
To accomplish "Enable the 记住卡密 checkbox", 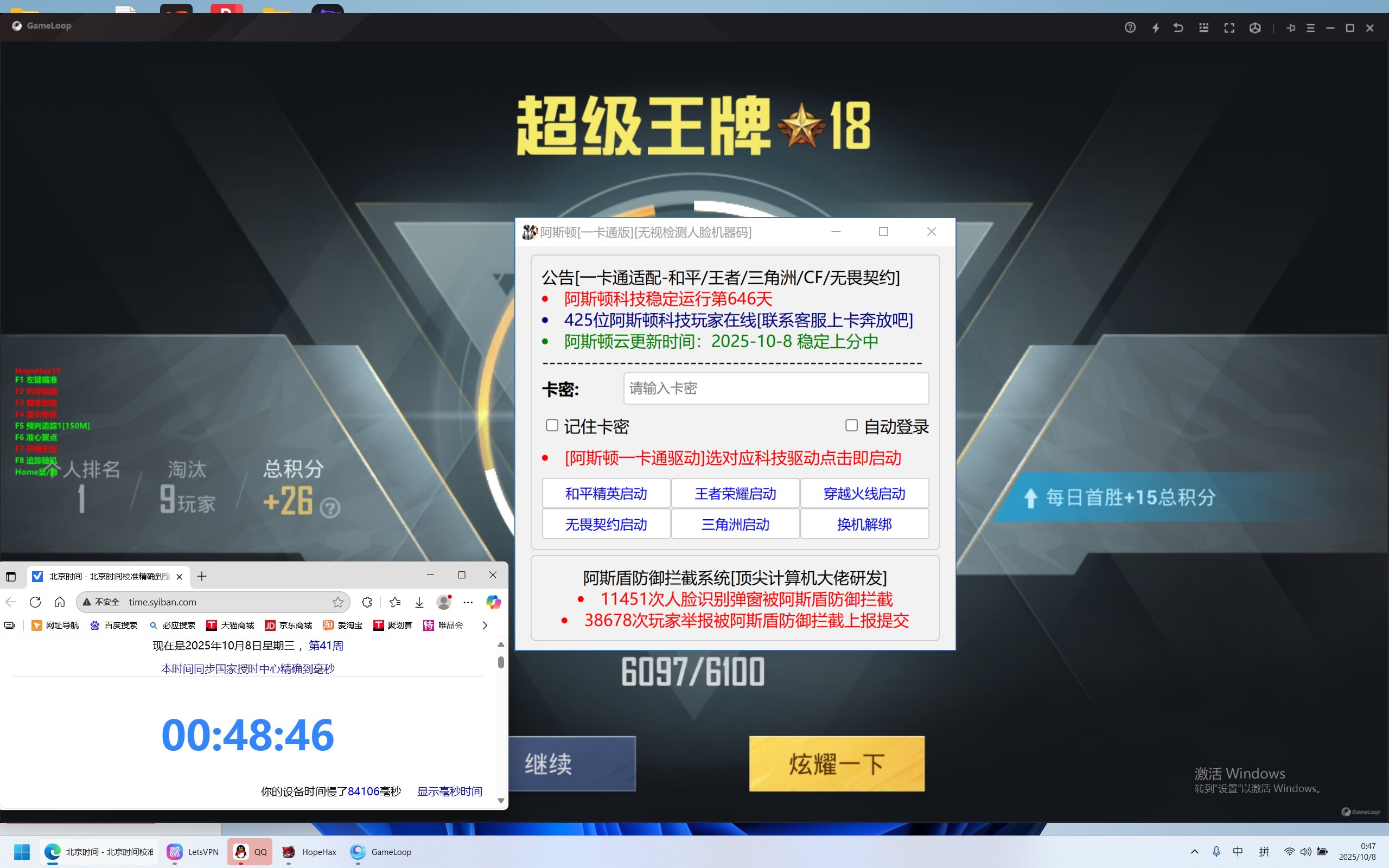I will (552, 425).
